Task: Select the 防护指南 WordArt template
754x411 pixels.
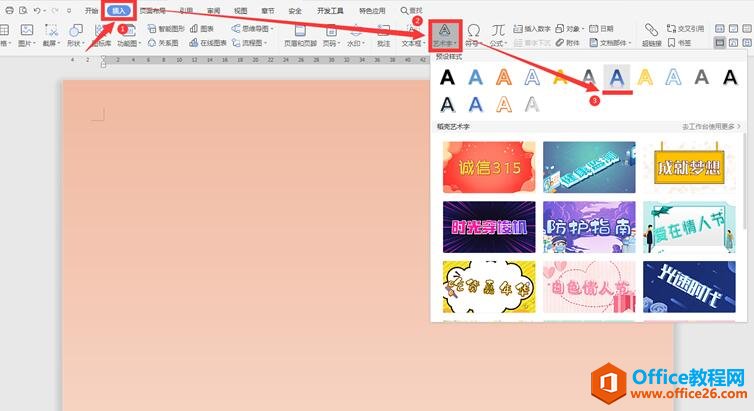Action: pos(589,227)
